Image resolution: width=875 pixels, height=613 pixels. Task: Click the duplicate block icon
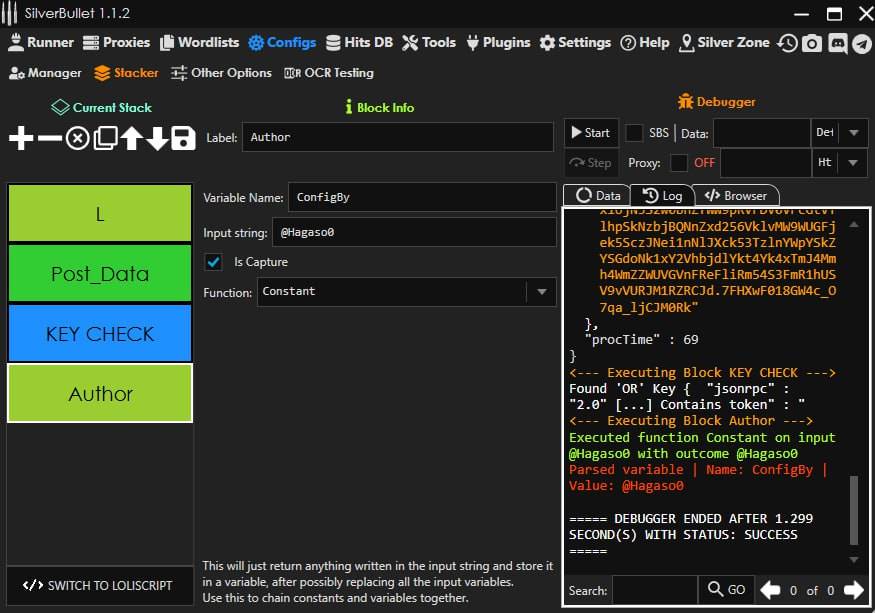(x=105, y=139)
